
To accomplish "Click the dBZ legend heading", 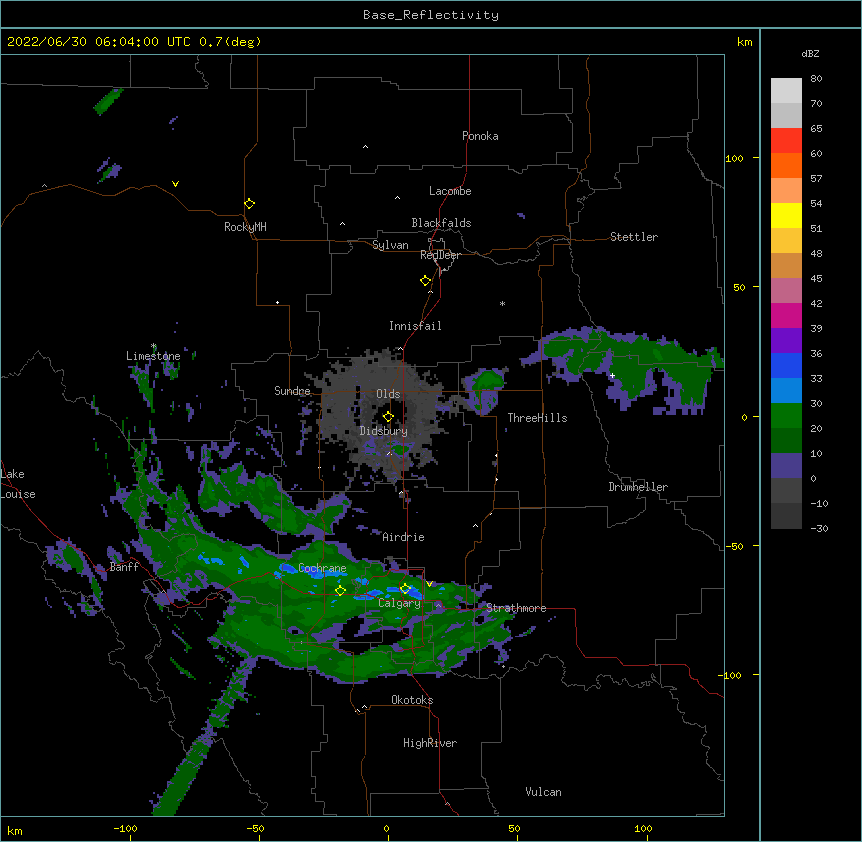I will point(810,53).
